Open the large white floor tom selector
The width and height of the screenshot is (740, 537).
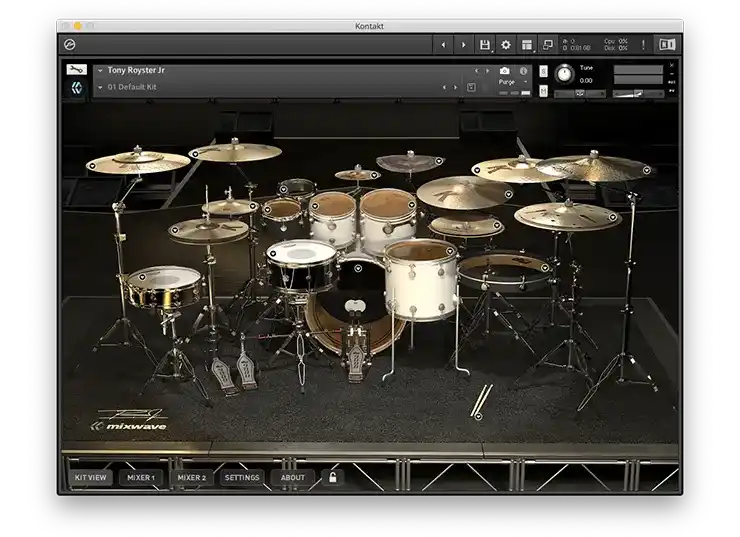tap(449, 252)
